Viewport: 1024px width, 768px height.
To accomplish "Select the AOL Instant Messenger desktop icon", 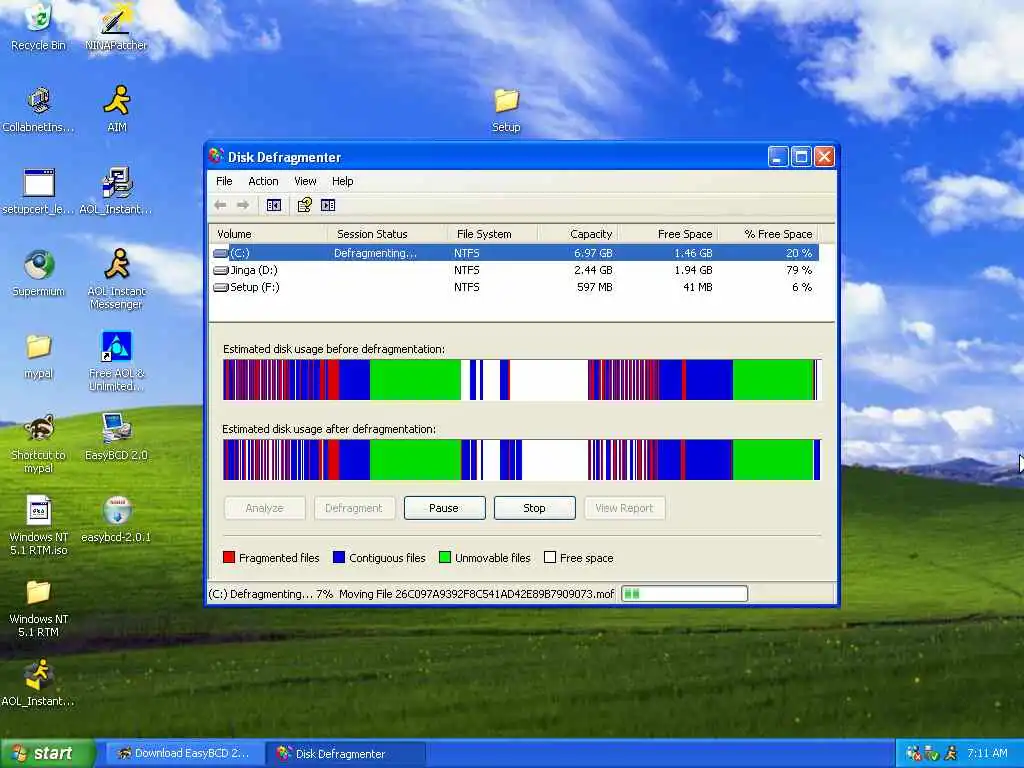I will (x=117, y=279).
